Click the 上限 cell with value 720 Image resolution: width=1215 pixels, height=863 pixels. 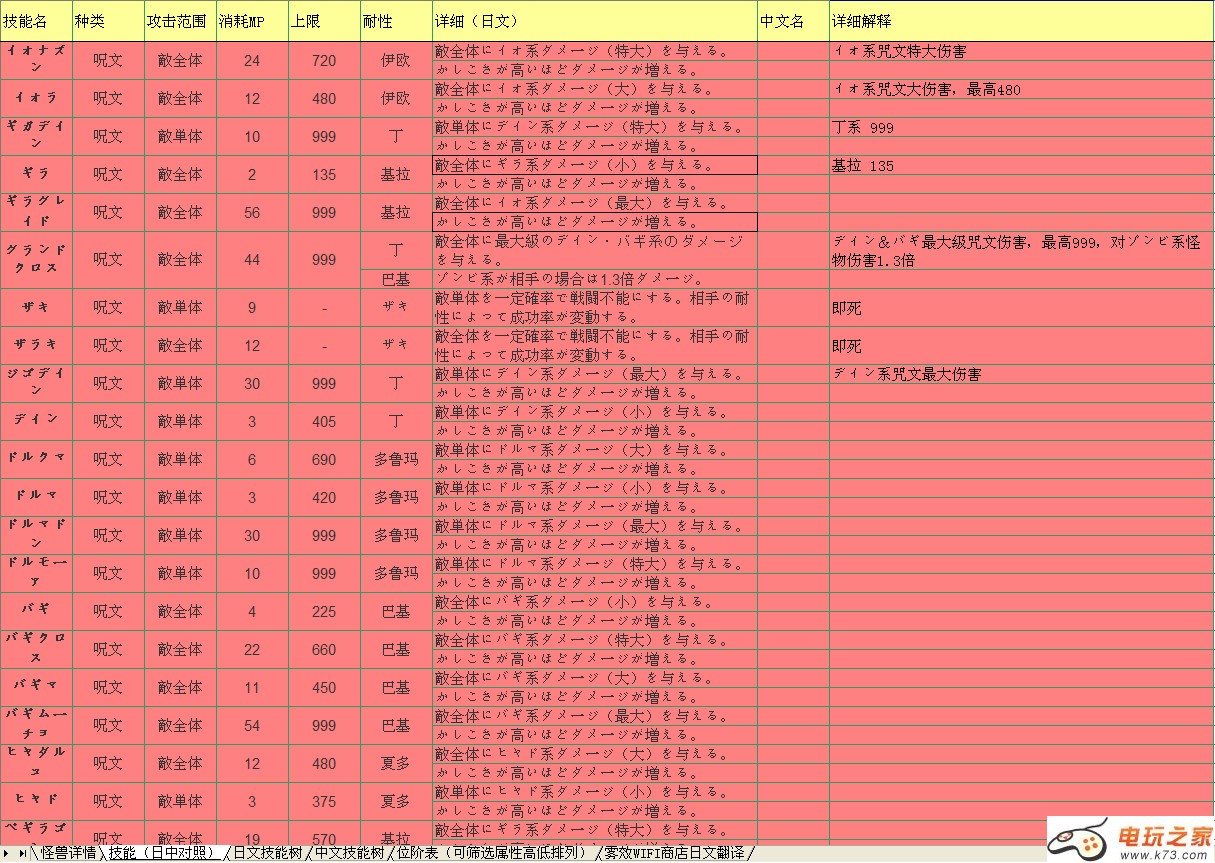point(324,61)
